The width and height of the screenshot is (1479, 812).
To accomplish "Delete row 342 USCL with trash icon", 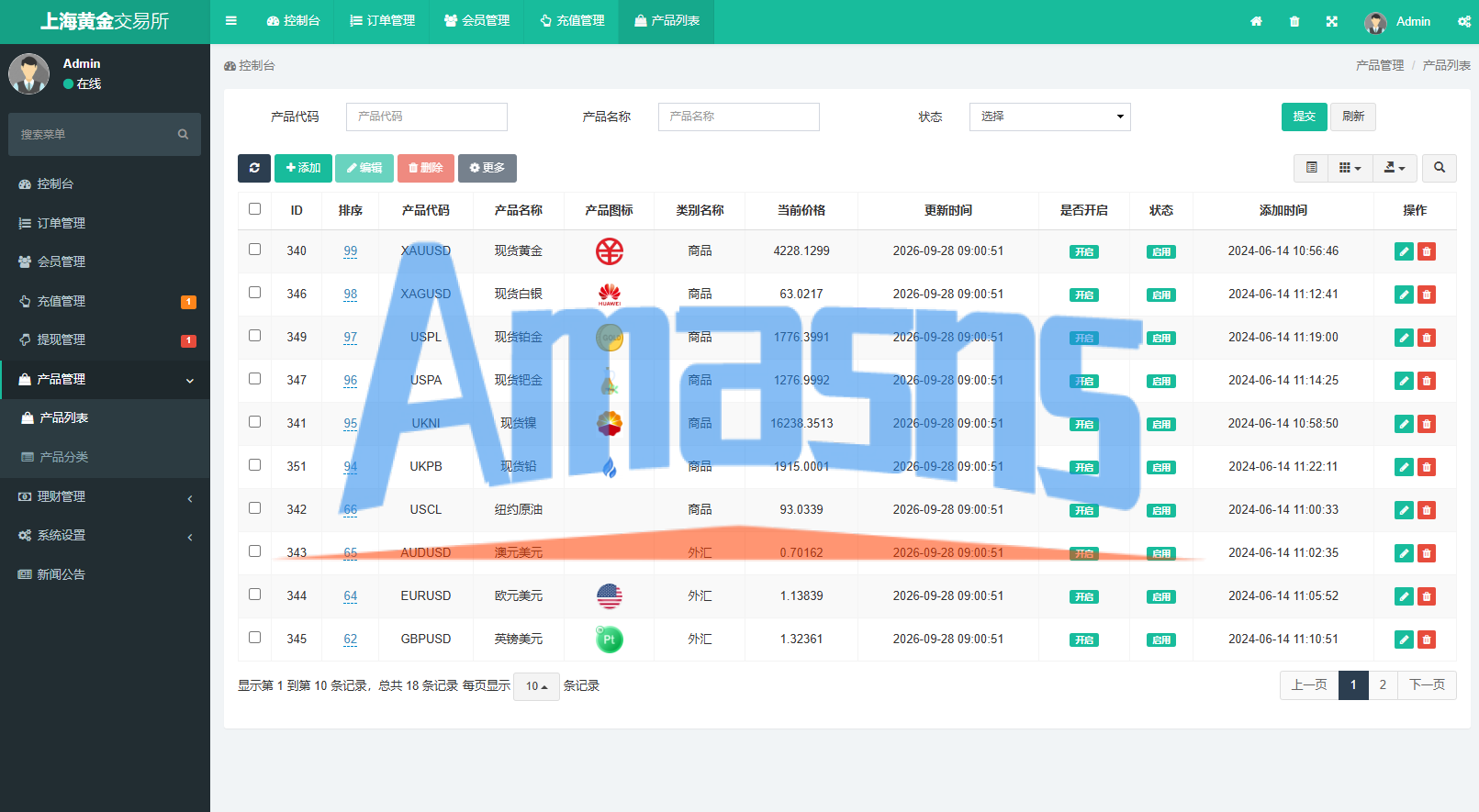I will (x=1427, y=510).
